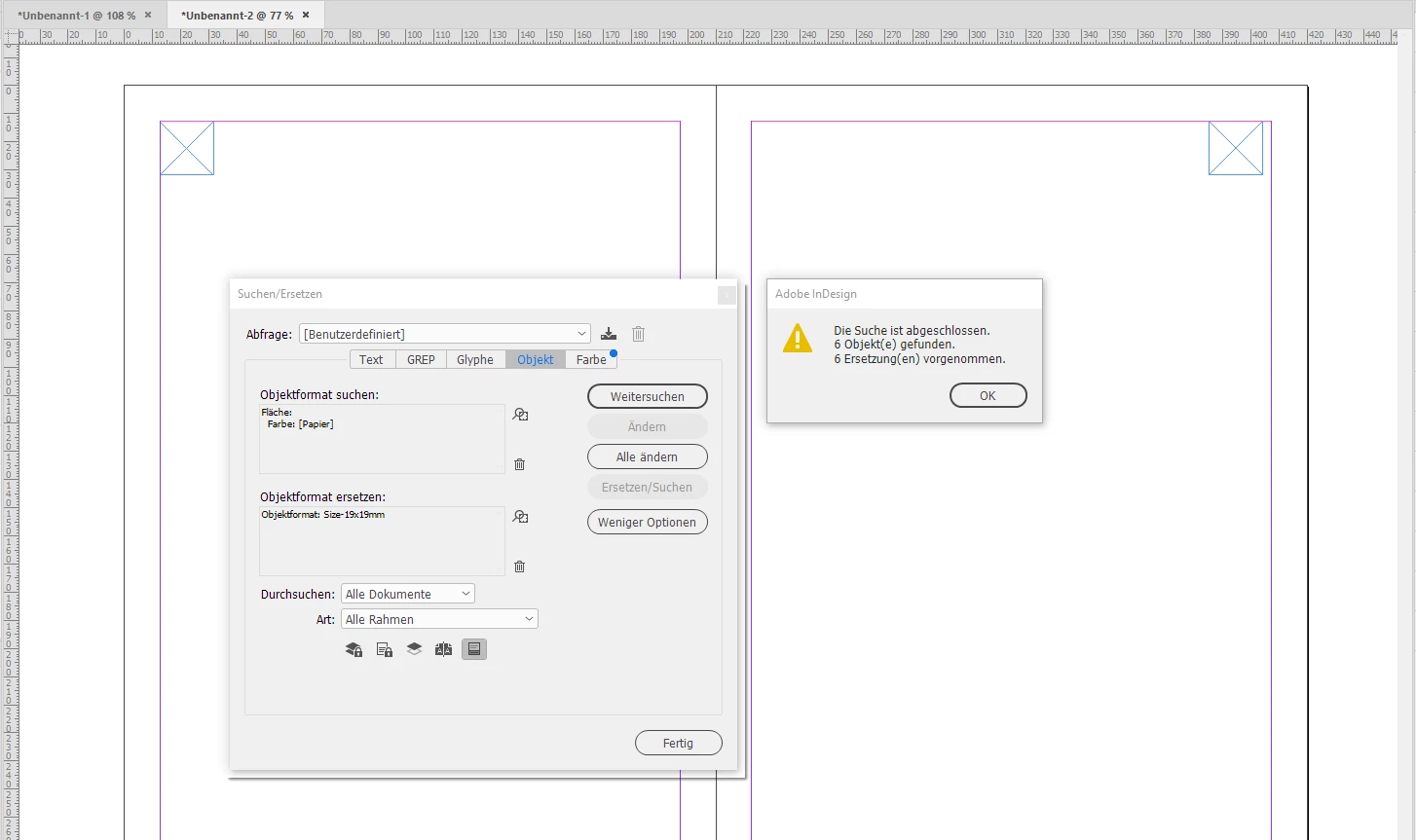Toggle include locked stories icon
This screenshot has width=1416, height=840.
tap(385, 649)
